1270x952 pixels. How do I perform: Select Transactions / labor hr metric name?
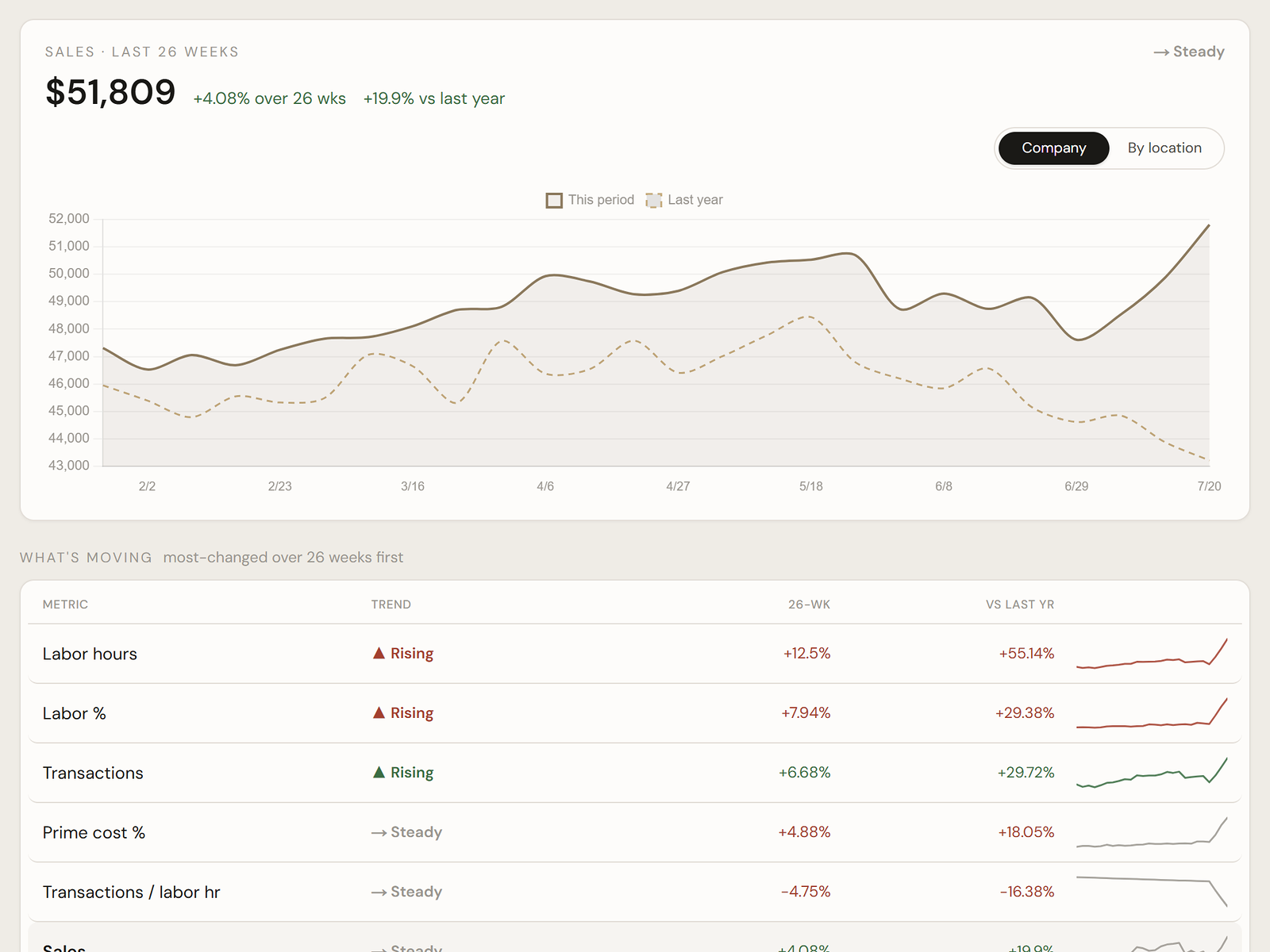[x=132, y=892]
